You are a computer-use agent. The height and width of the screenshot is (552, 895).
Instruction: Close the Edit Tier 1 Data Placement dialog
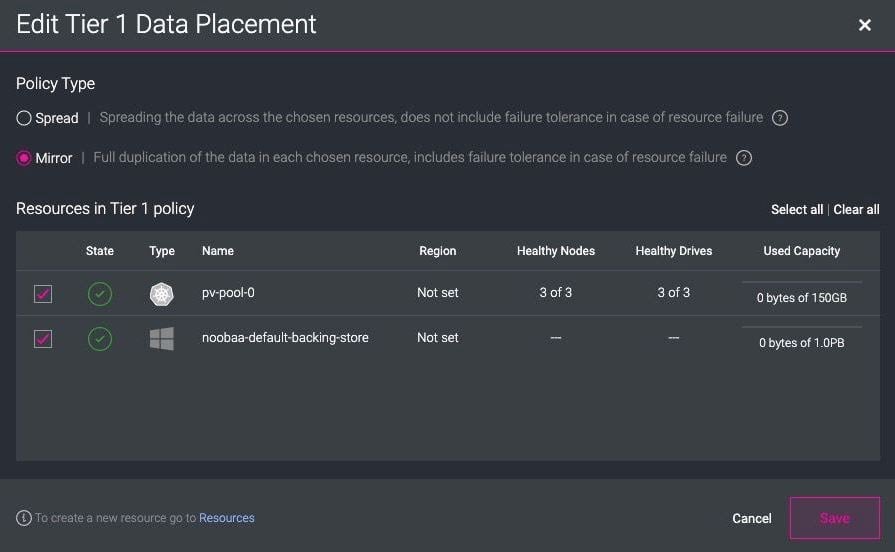pyautogui.click(x=865, y=25)
